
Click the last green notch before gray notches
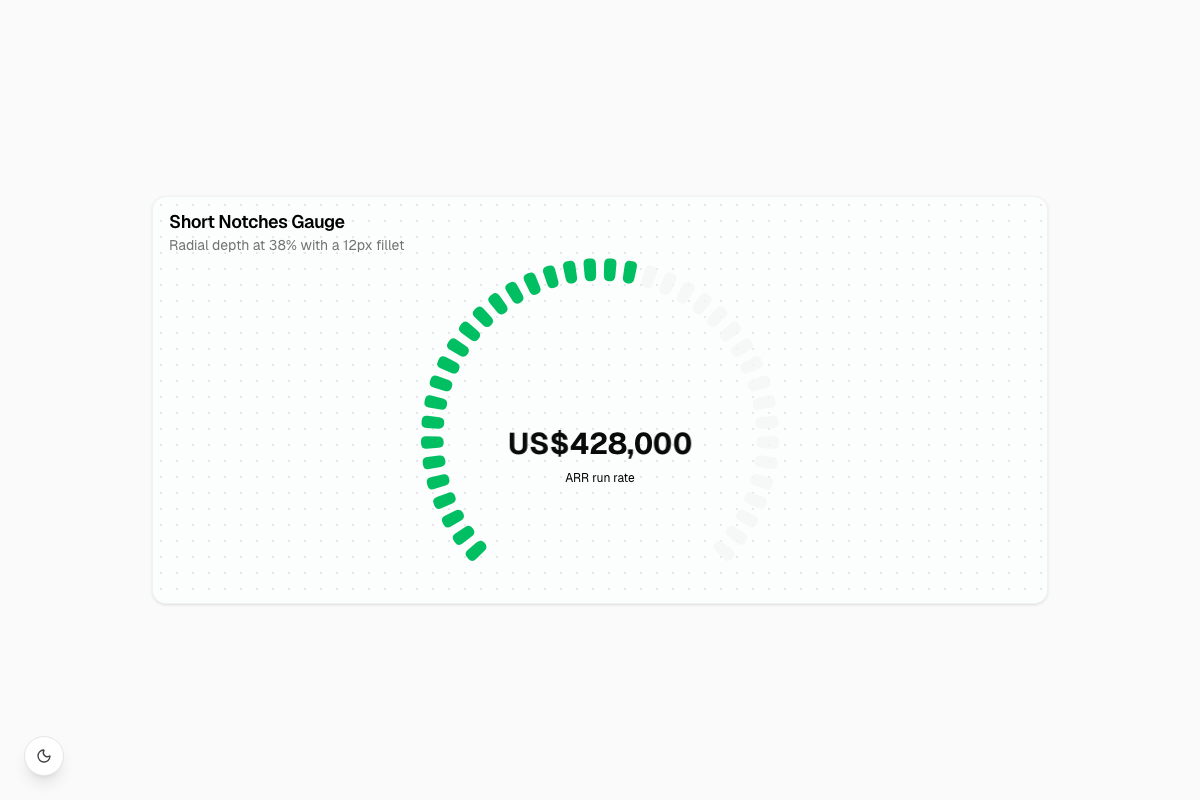pos(629,272)
